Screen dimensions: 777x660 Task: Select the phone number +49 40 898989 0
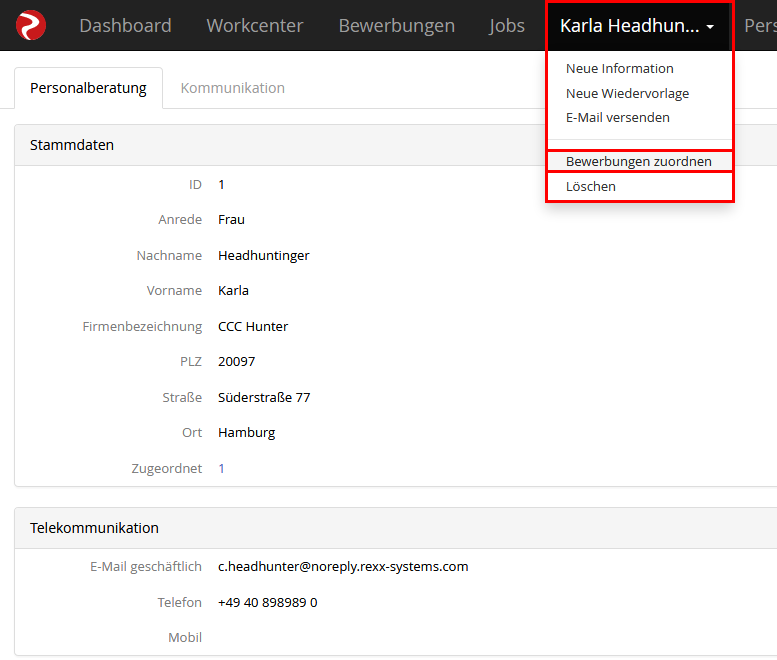click(x=268, y=603)
